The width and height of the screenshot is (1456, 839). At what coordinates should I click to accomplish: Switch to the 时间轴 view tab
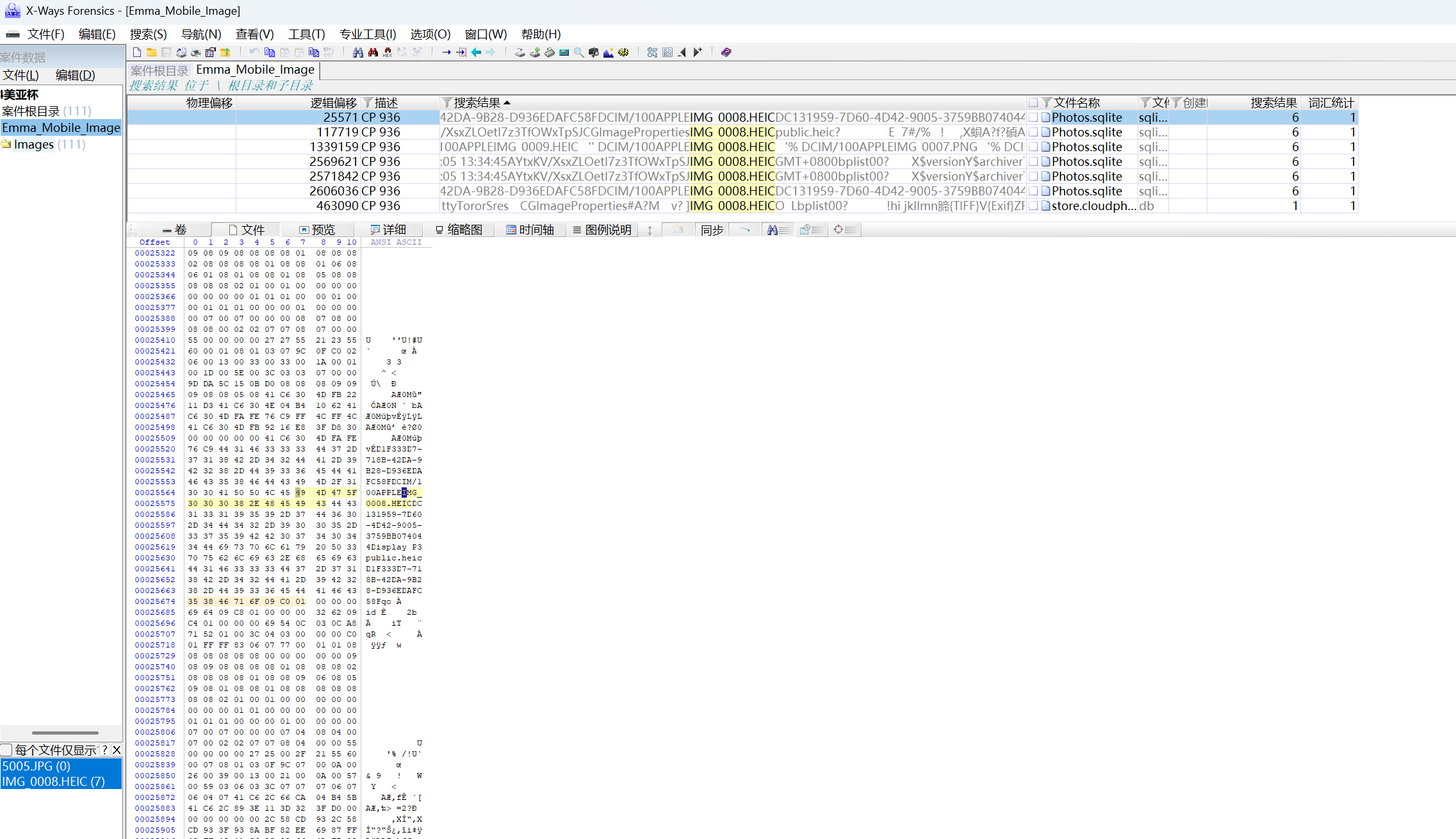pyautogui.click(x=530, y=230)
